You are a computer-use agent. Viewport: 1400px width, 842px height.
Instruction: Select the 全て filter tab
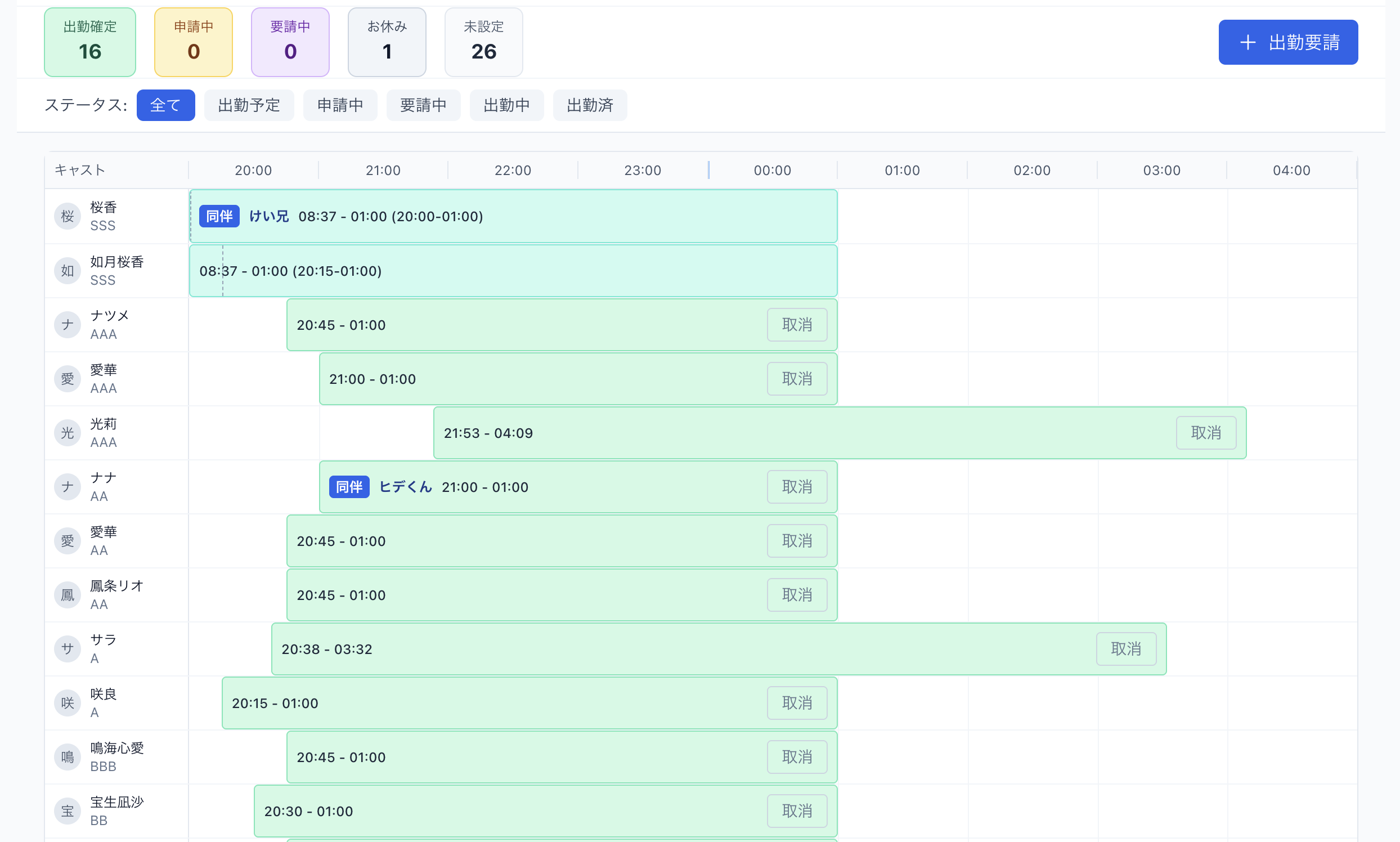tap(165, 105)
